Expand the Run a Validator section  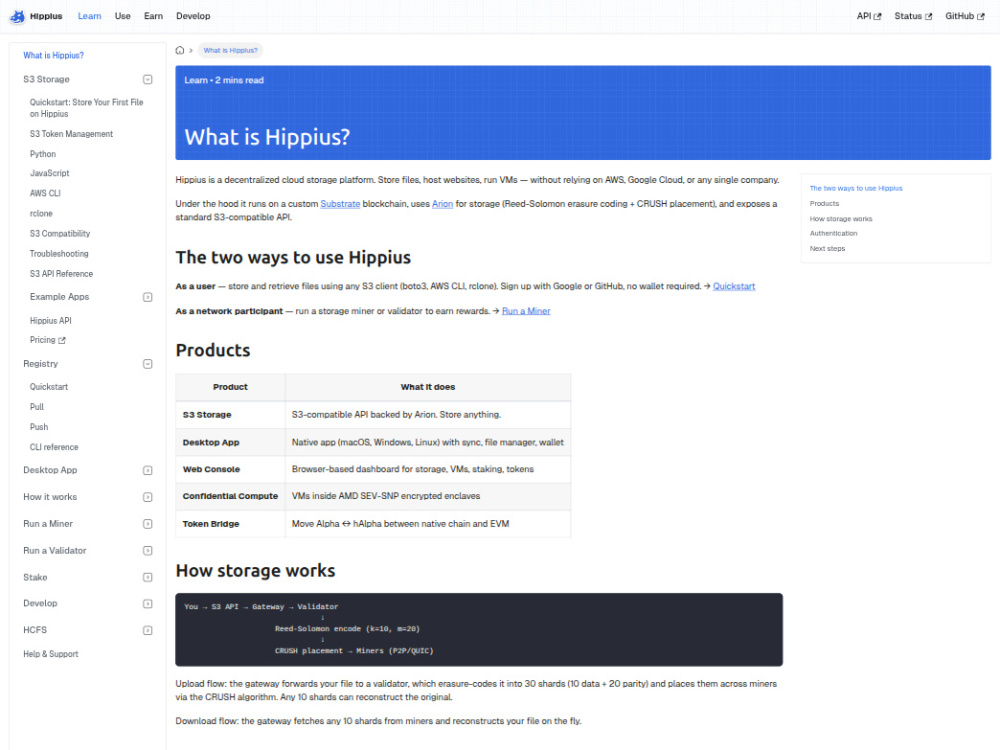click(x=147, y=551)
